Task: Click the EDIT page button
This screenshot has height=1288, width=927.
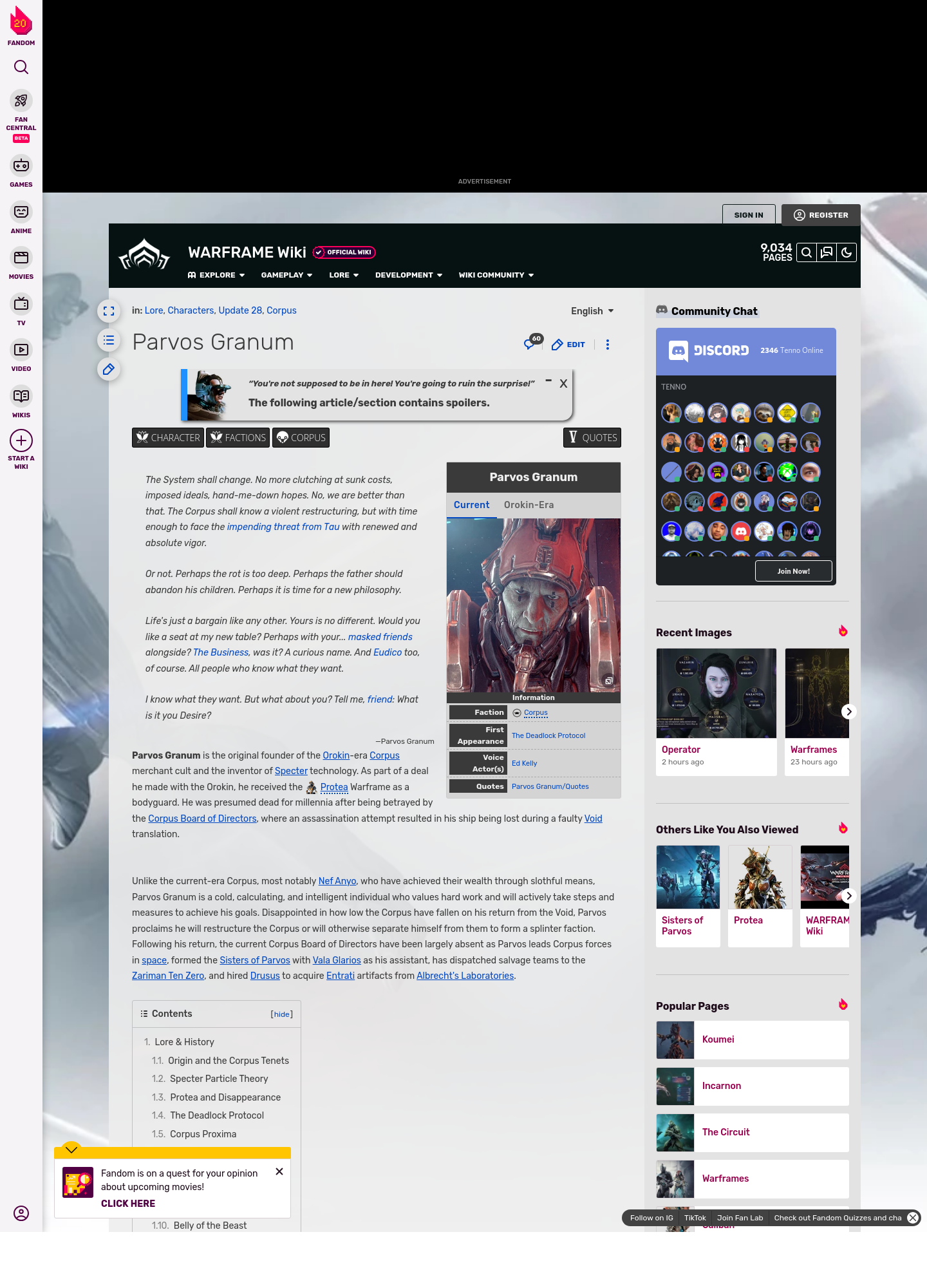Action: [568, 345]
